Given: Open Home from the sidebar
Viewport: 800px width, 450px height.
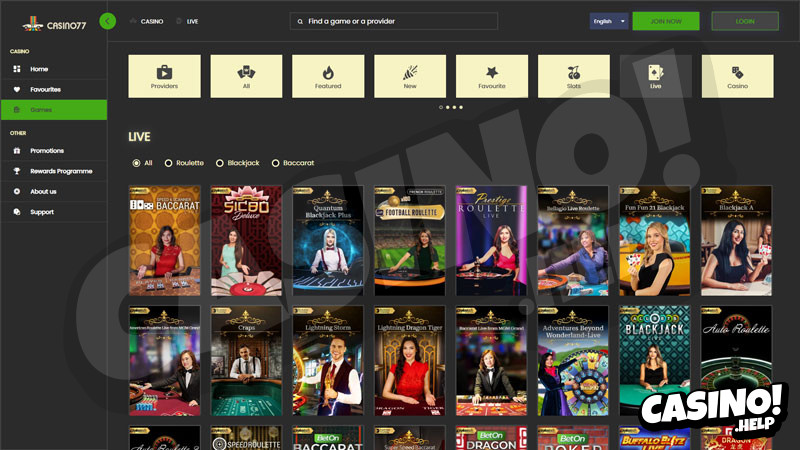Looking at the screenshot, I should [54, 69].
